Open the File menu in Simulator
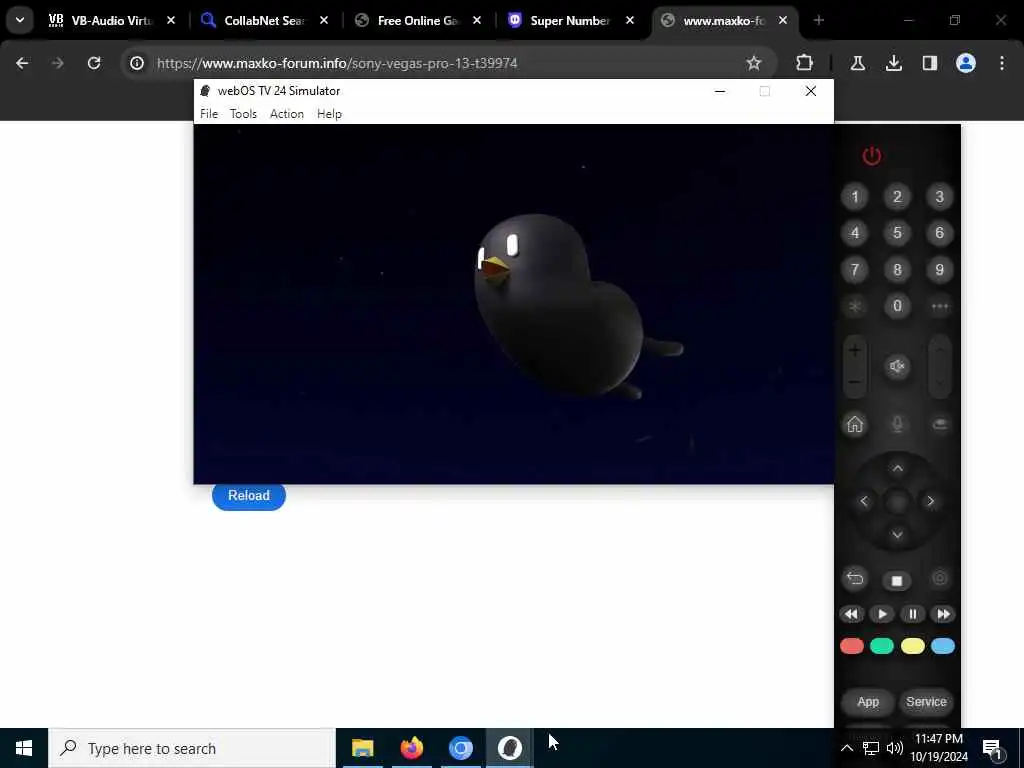This screenshot has width=1024, height=768. (209, 114)
